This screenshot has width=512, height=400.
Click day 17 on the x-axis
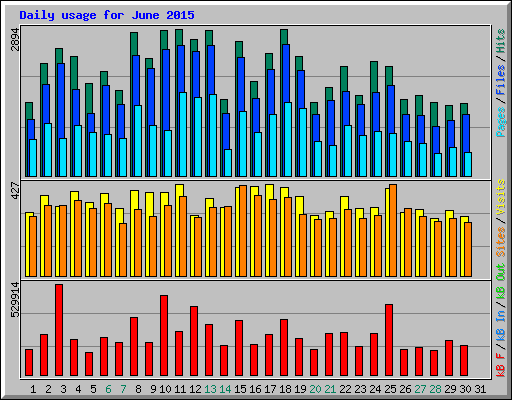coord(270,389)
